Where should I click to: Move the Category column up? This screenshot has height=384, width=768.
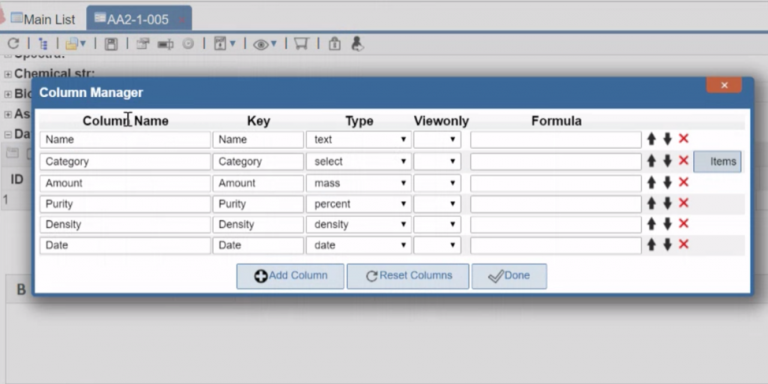point(651,161)
